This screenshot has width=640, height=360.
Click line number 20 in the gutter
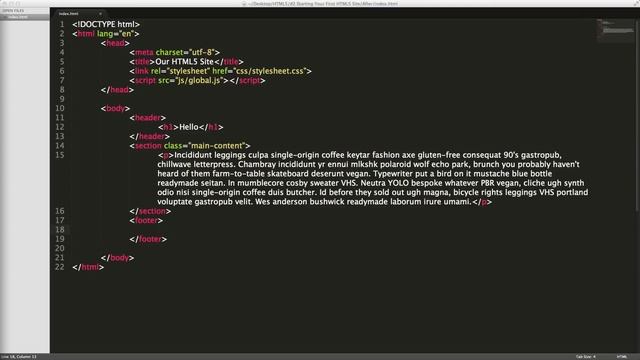[60, 249]
